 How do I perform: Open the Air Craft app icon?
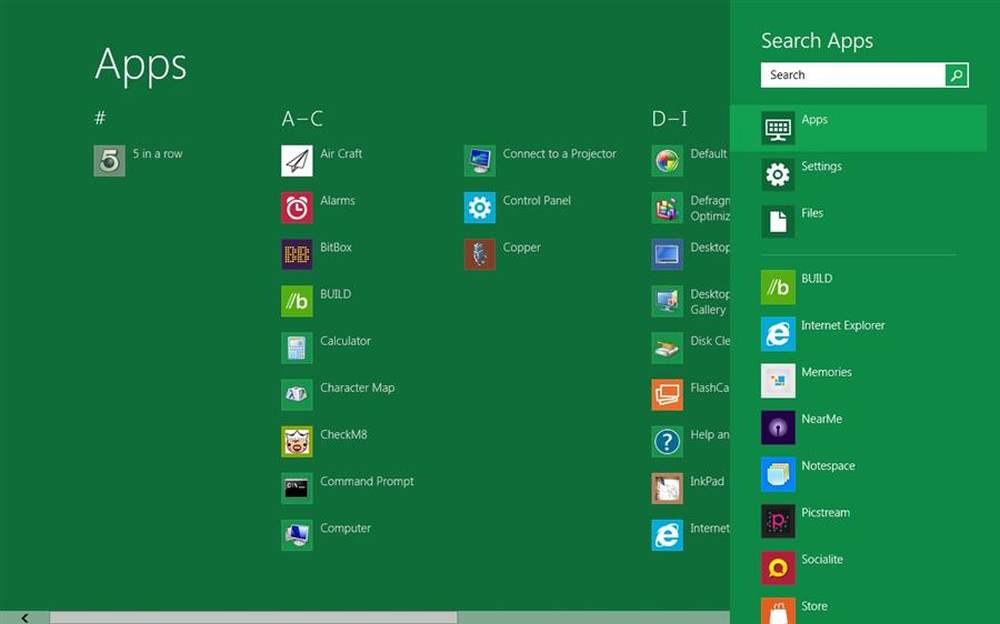tap(297, 161)
